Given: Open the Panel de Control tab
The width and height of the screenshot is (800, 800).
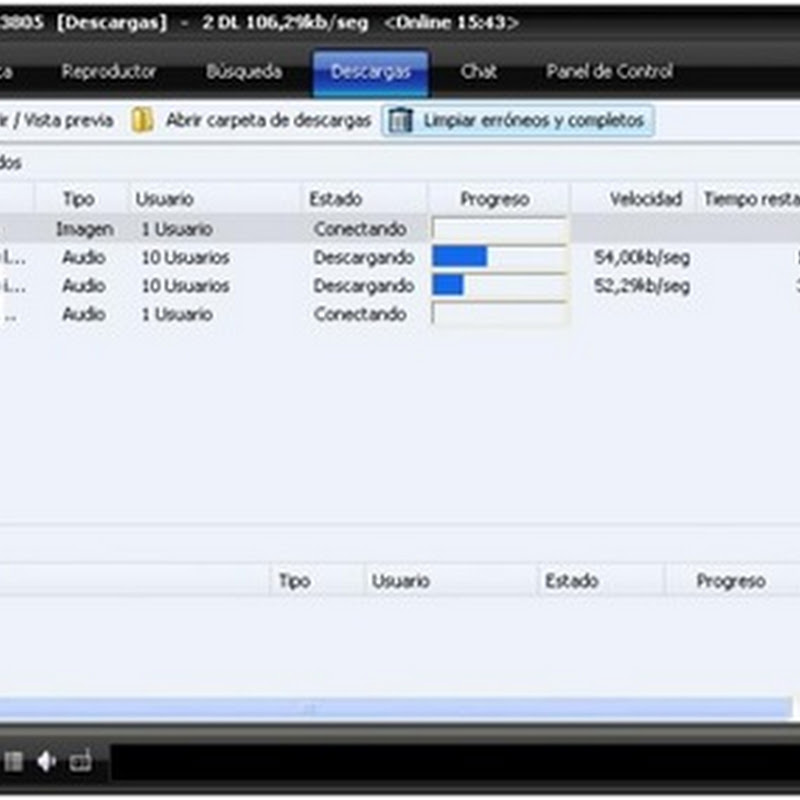Looking at the screenshot, I should [609, 72].
